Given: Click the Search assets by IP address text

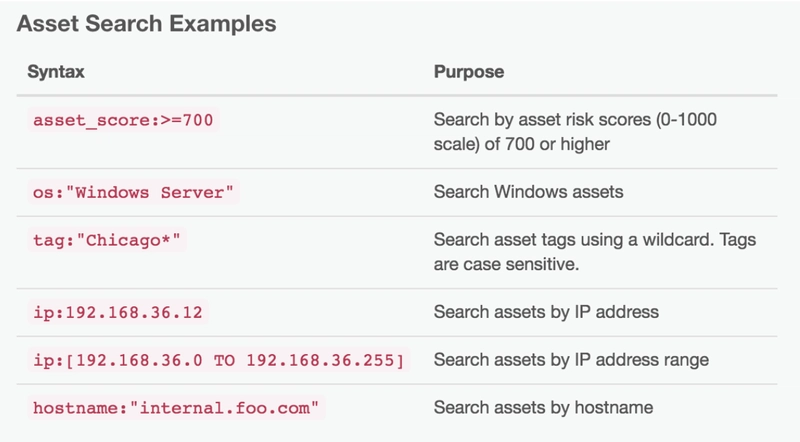Looking at the screenshot, I should (546, 312).
